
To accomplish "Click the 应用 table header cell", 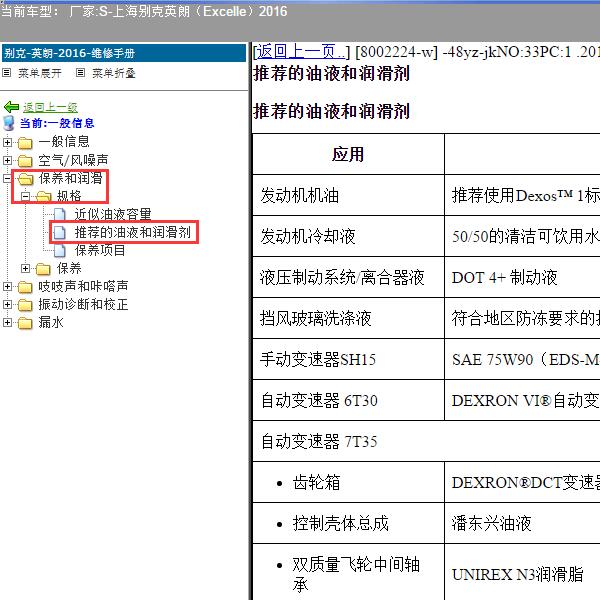I will coord(348,154).
